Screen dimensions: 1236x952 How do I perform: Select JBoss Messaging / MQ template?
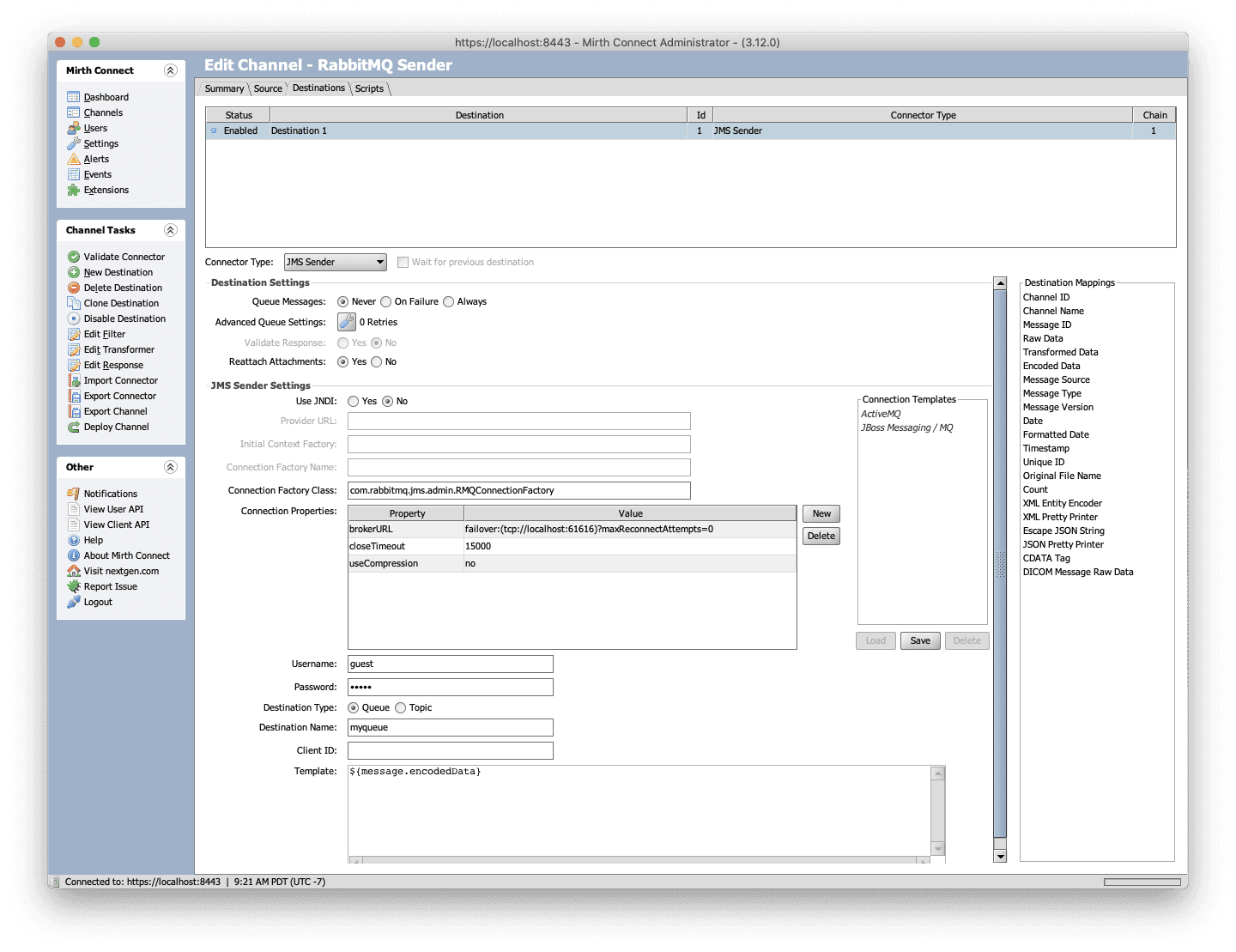(x=907, y=427)
